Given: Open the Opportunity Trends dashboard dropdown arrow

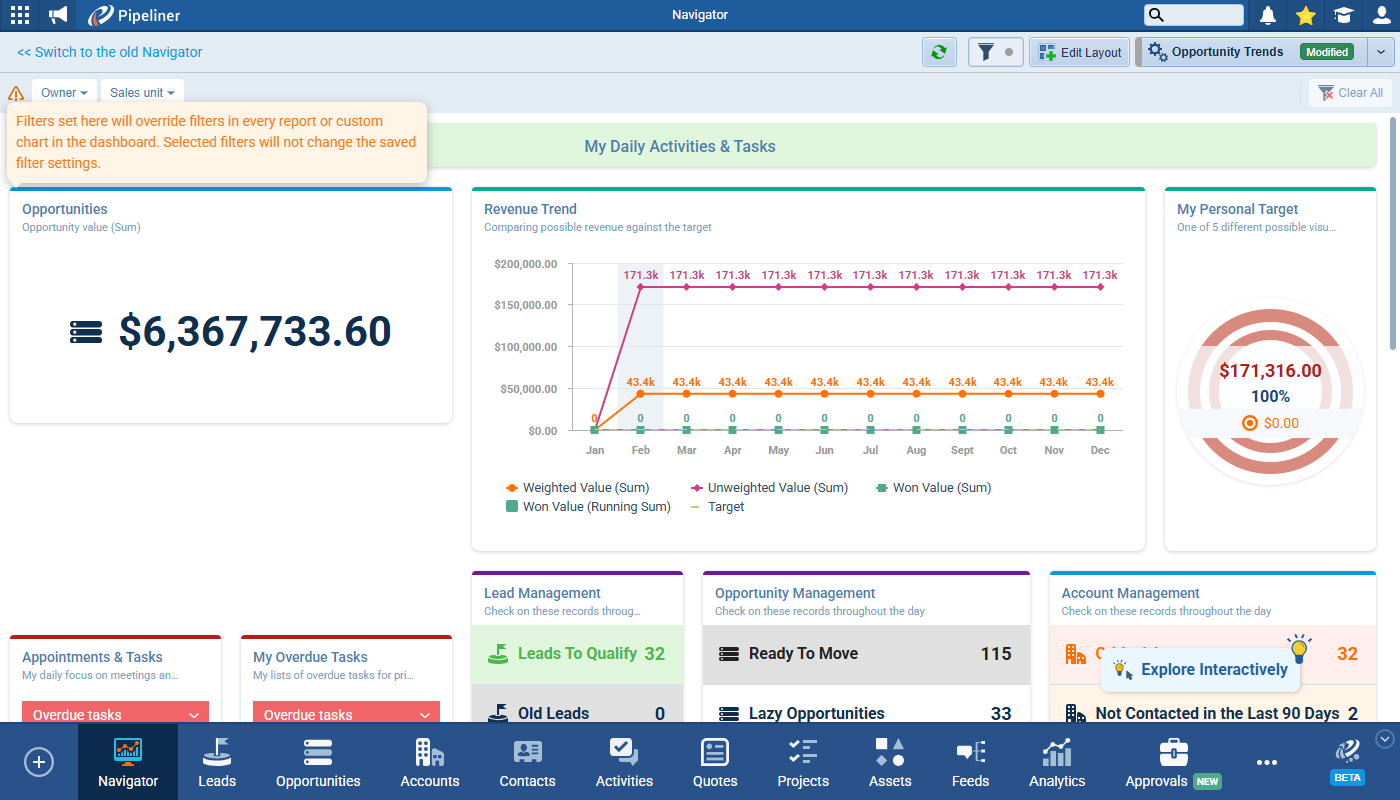Looking at the screenshot, I should [1381, 52].
